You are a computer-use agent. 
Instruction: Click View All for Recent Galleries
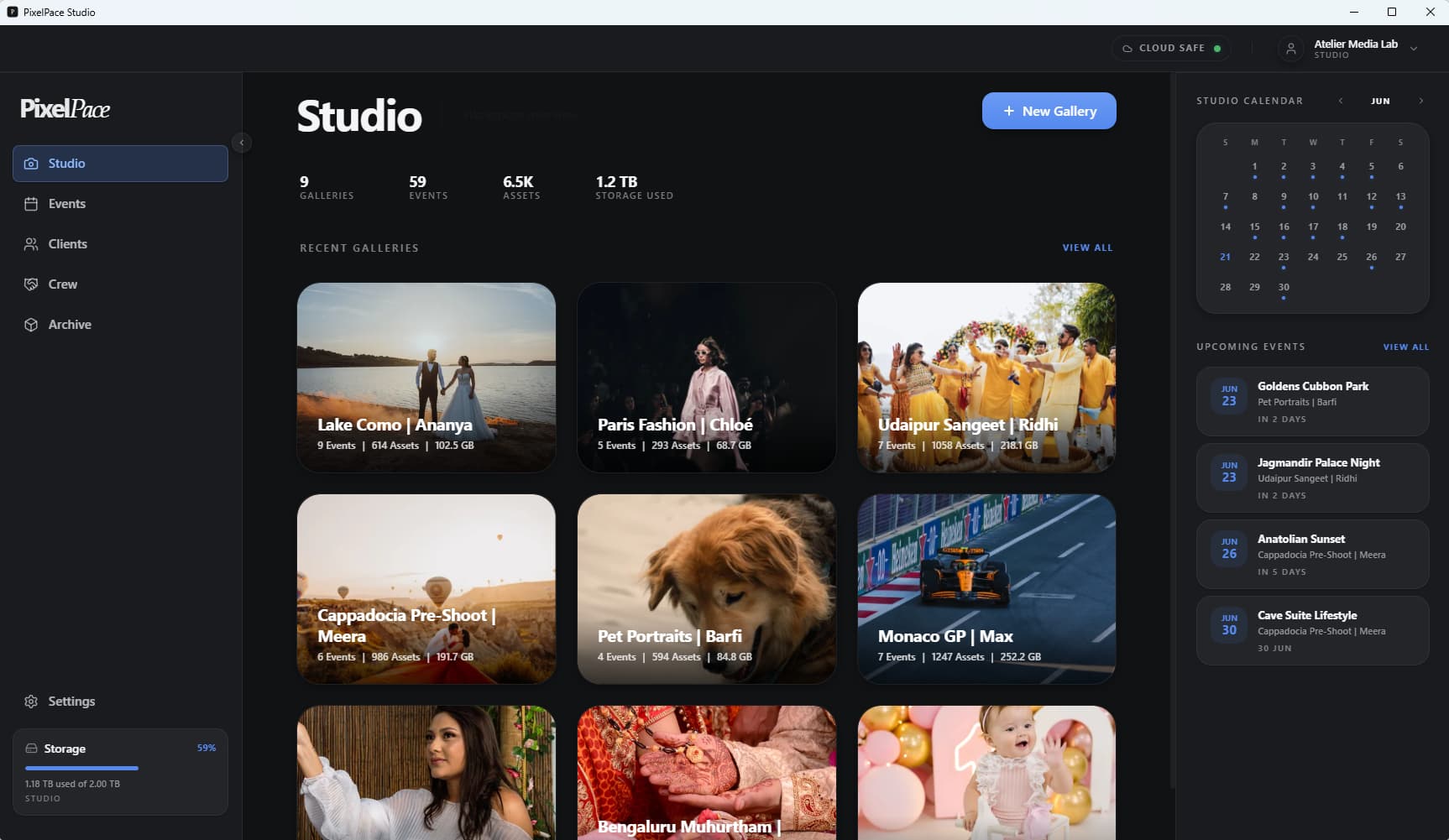pos(1087,248)
